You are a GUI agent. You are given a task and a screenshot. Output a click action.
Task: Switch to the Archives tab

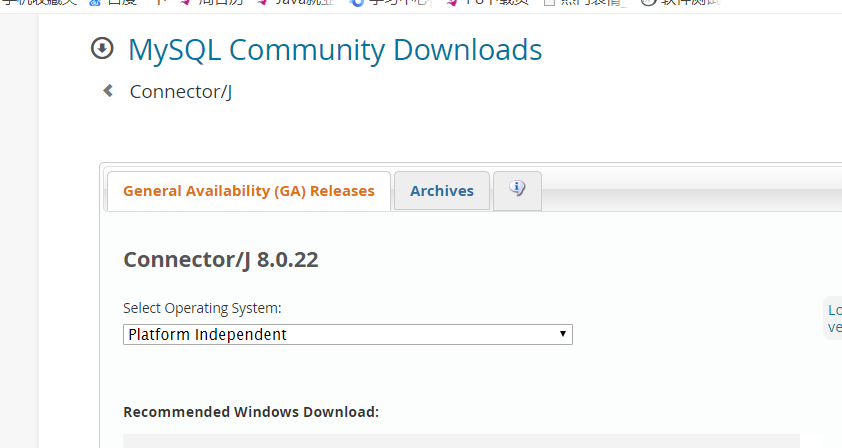442,191
